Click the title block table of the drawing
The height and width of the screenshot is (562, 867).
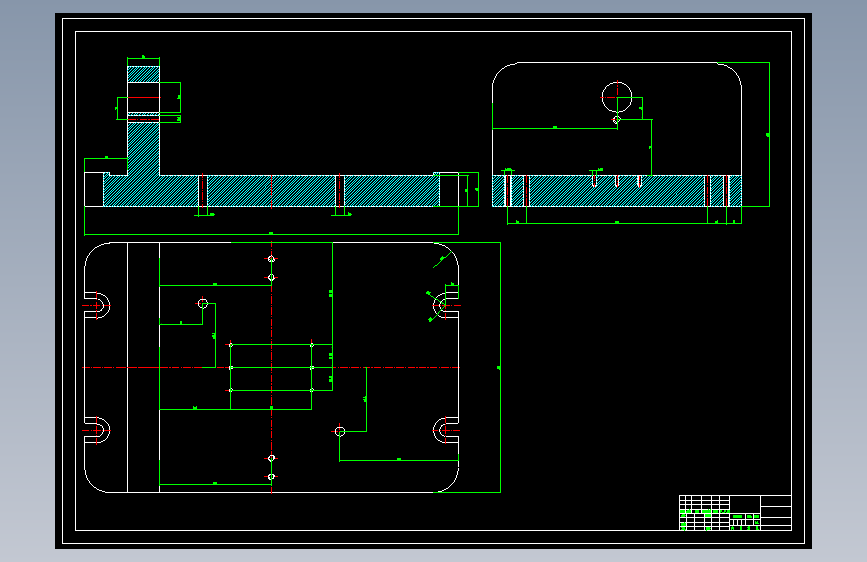(735, 513)
